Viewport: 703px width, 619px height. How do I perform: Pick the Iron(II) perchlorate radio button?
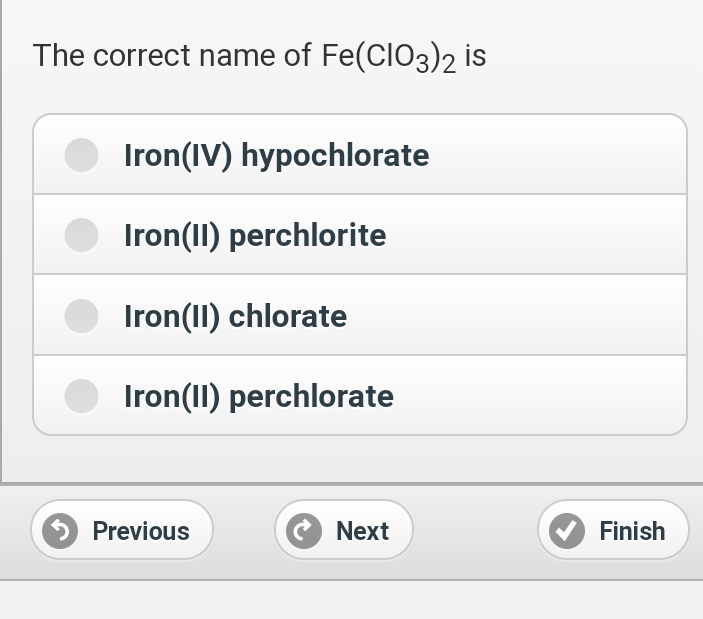pos(81,396)
